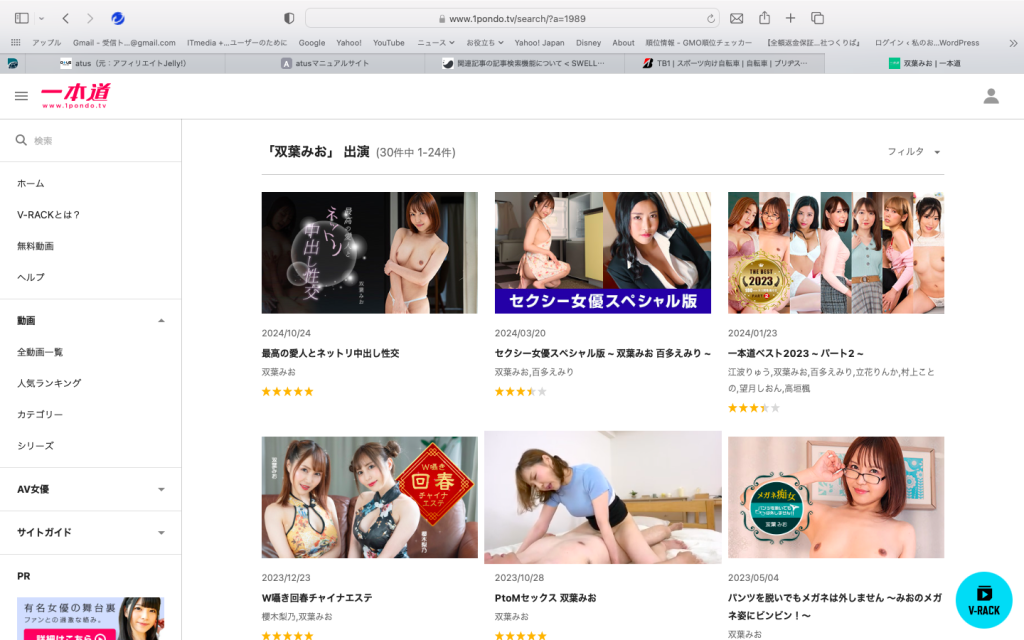
Task: Click the floating V-RACK button
Action: pos(984,600)
